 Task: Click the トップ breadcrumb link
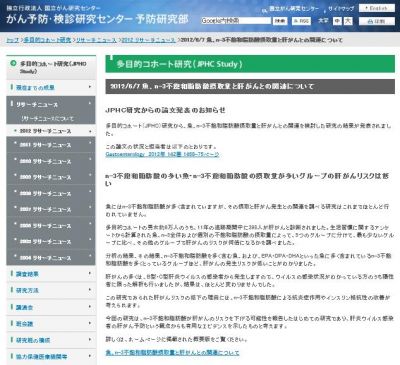[x=13, y=40]
